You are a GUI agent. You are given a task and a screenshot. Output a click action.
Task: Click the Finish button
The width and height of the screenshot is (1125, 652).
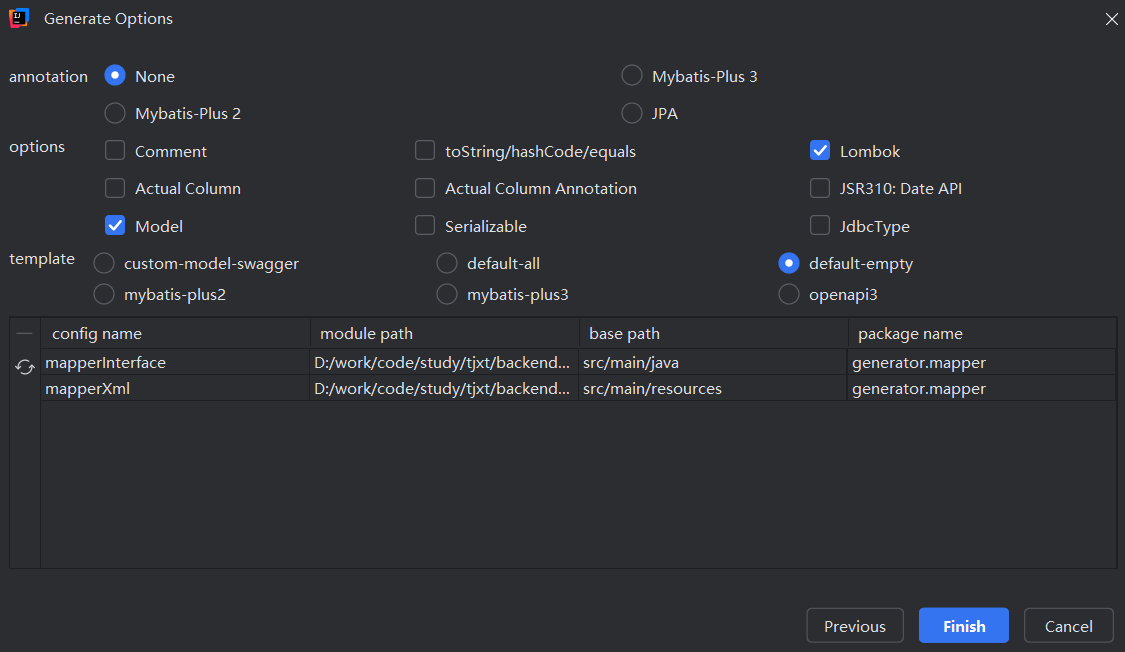pyautogui.click(x=964, y=625)
